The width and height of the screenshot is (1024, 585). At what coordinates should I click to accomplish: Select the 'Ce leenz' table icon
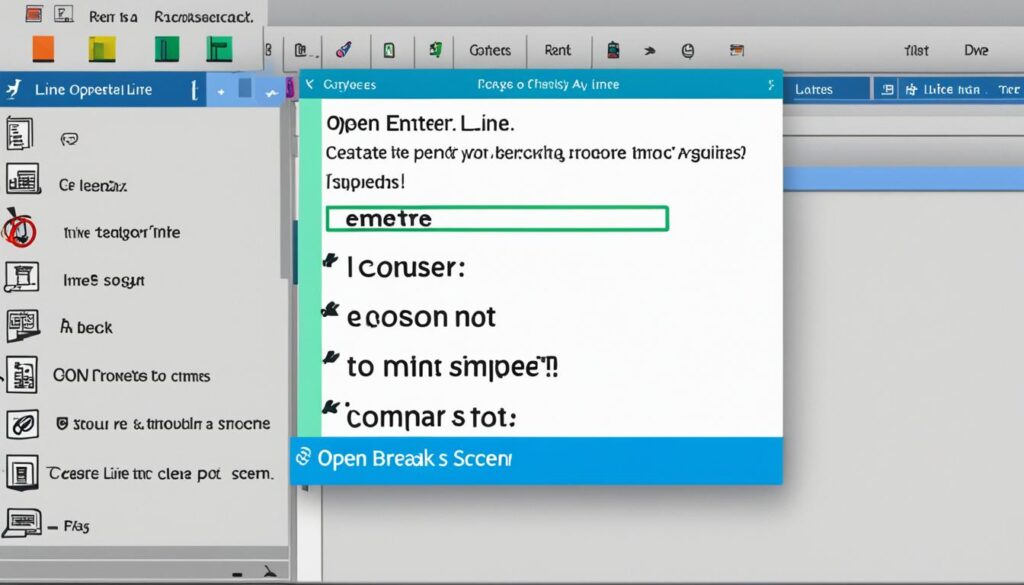[x=22, y=181]
